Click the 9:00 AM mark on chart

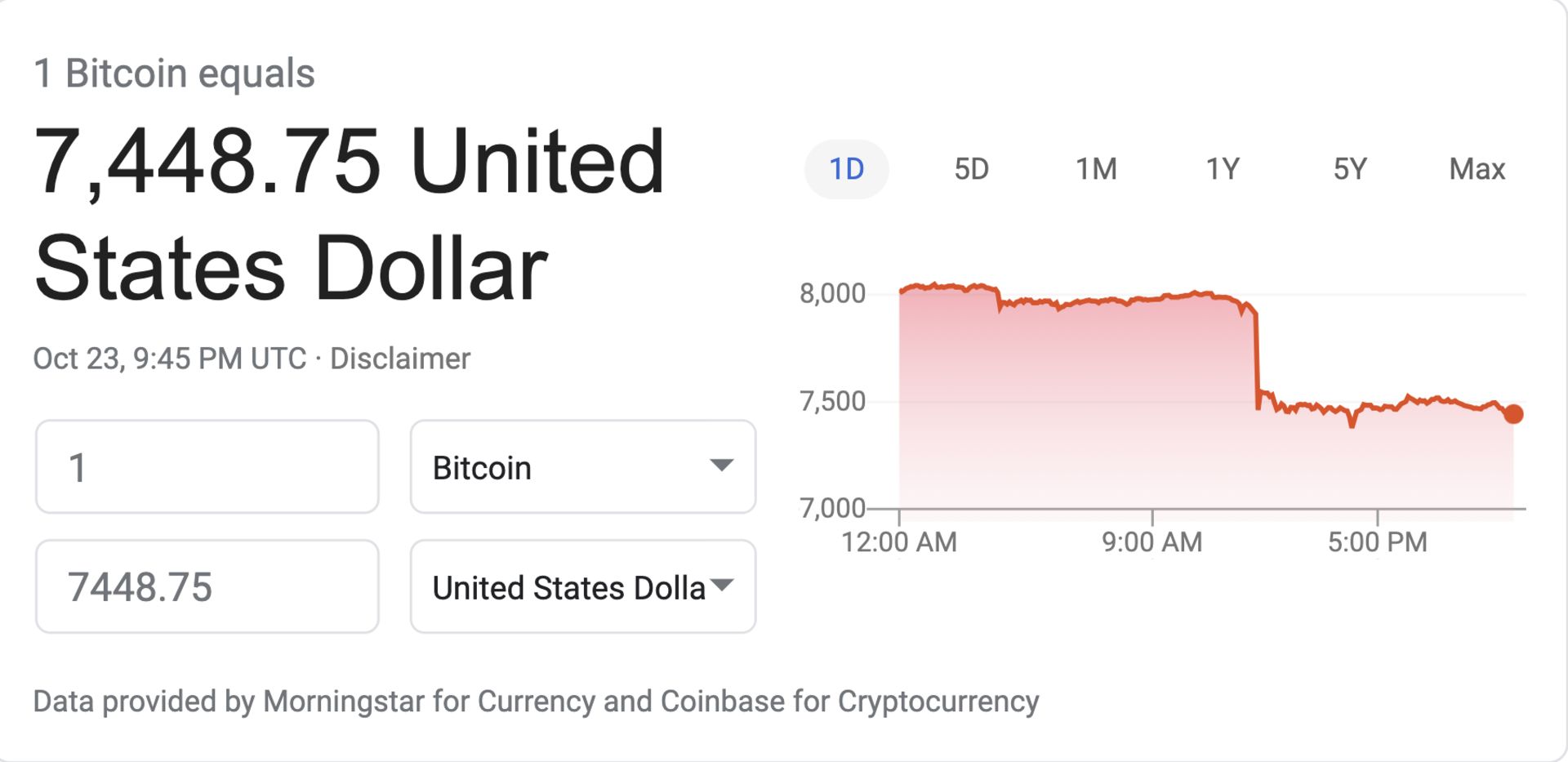(x=1152, y=541)
